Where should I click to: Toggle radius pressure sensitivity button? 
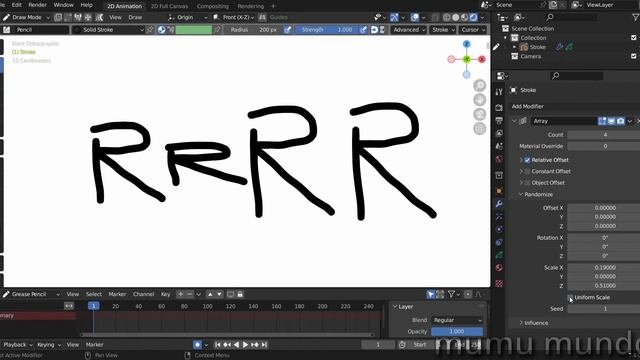point(288,30)
